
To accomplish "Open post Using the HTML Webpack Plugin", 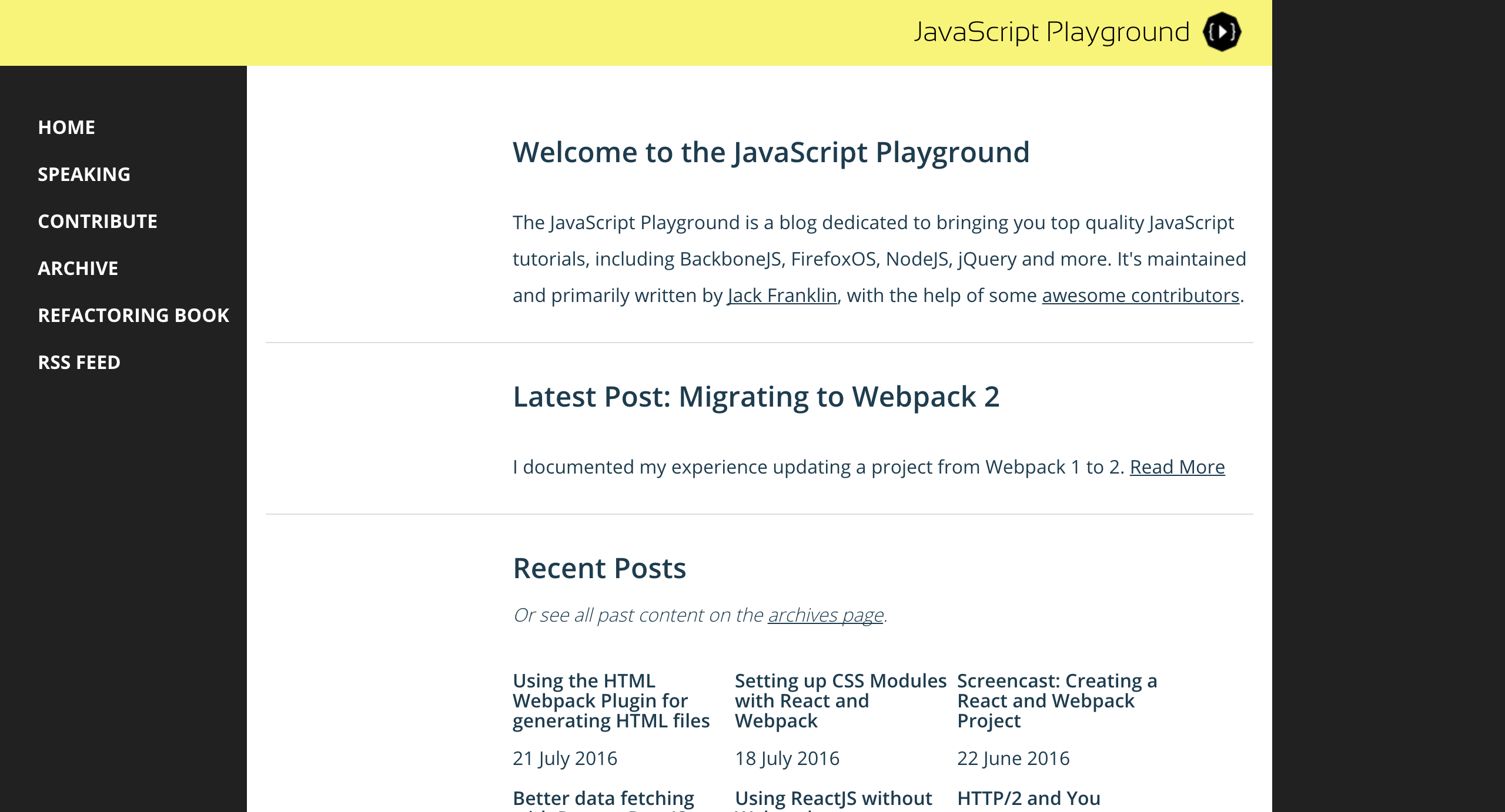I will [611, 700].
